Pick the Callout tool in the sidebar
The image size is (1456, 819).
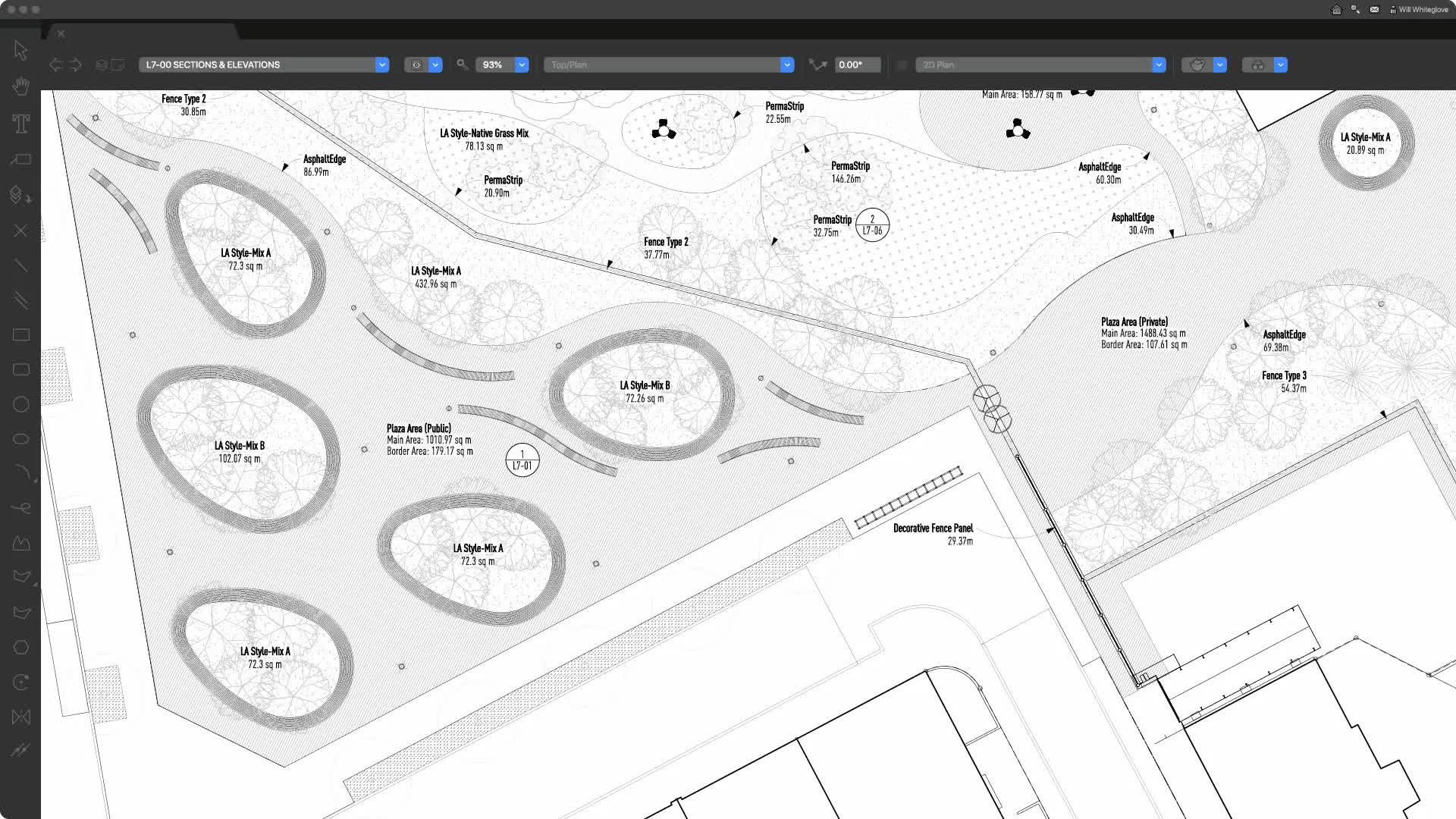21,158
